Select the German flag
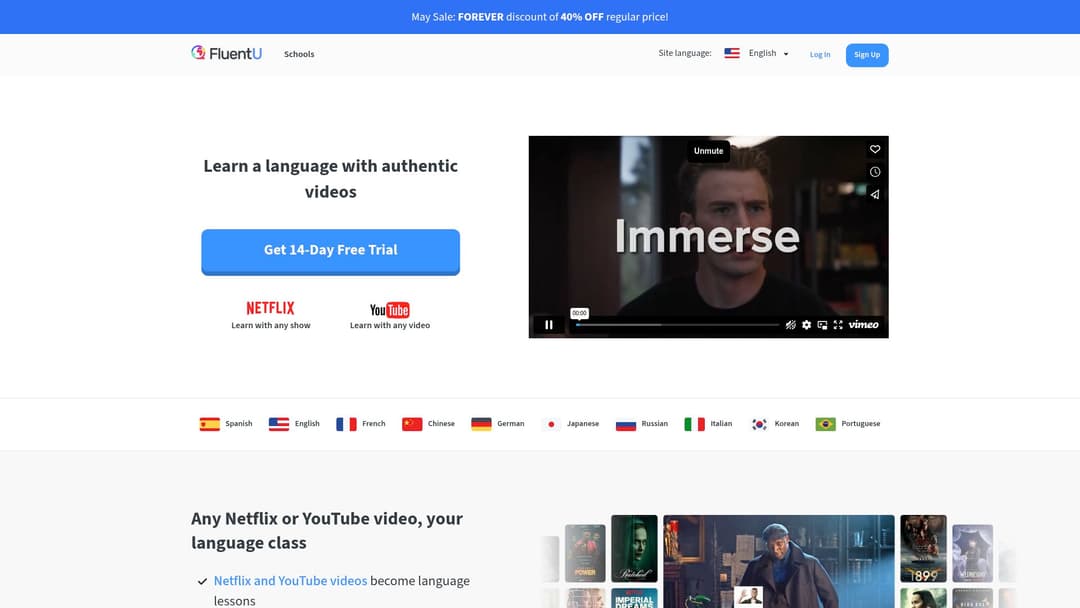This screenshot has height=608, width=1080. [481, 424]
